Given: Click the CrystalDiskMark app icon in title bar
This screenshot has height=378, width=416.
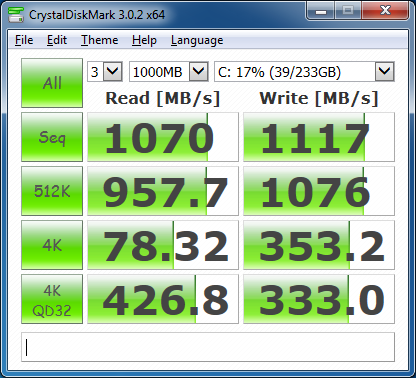Looking at the screenshot, I should [16, 14].
